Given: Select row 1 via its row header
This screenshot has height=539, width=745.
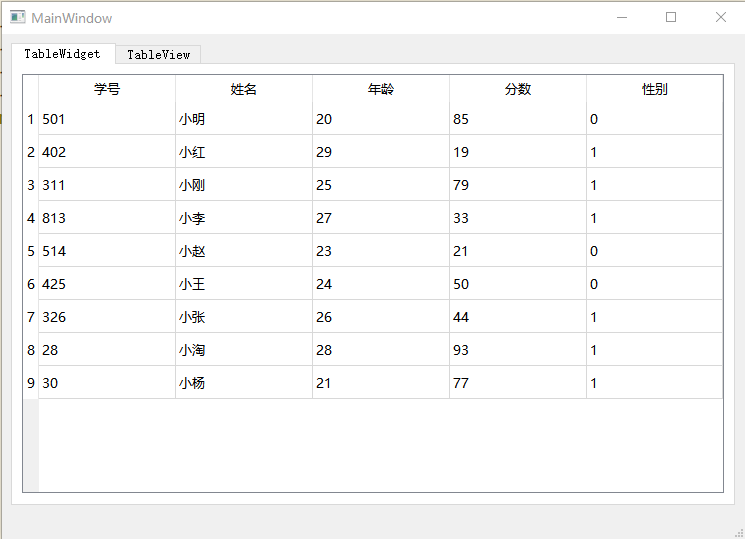Looking at the screenshot, I should click(x=30, y=119).
